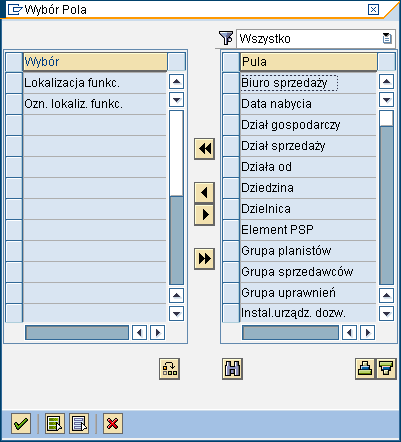Viewport: 401px width, 442px height.
Task: Toggle row selector for Lokalizacja funkc.
Action: pos(14,83)
